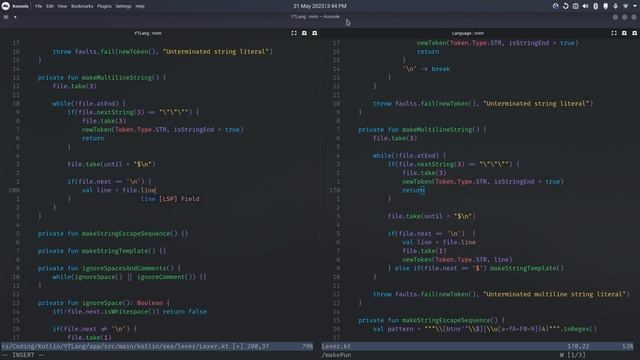Maximize the YTLang nvim split pane
This screenshot has width=640, height=360.
click(294, 33)
